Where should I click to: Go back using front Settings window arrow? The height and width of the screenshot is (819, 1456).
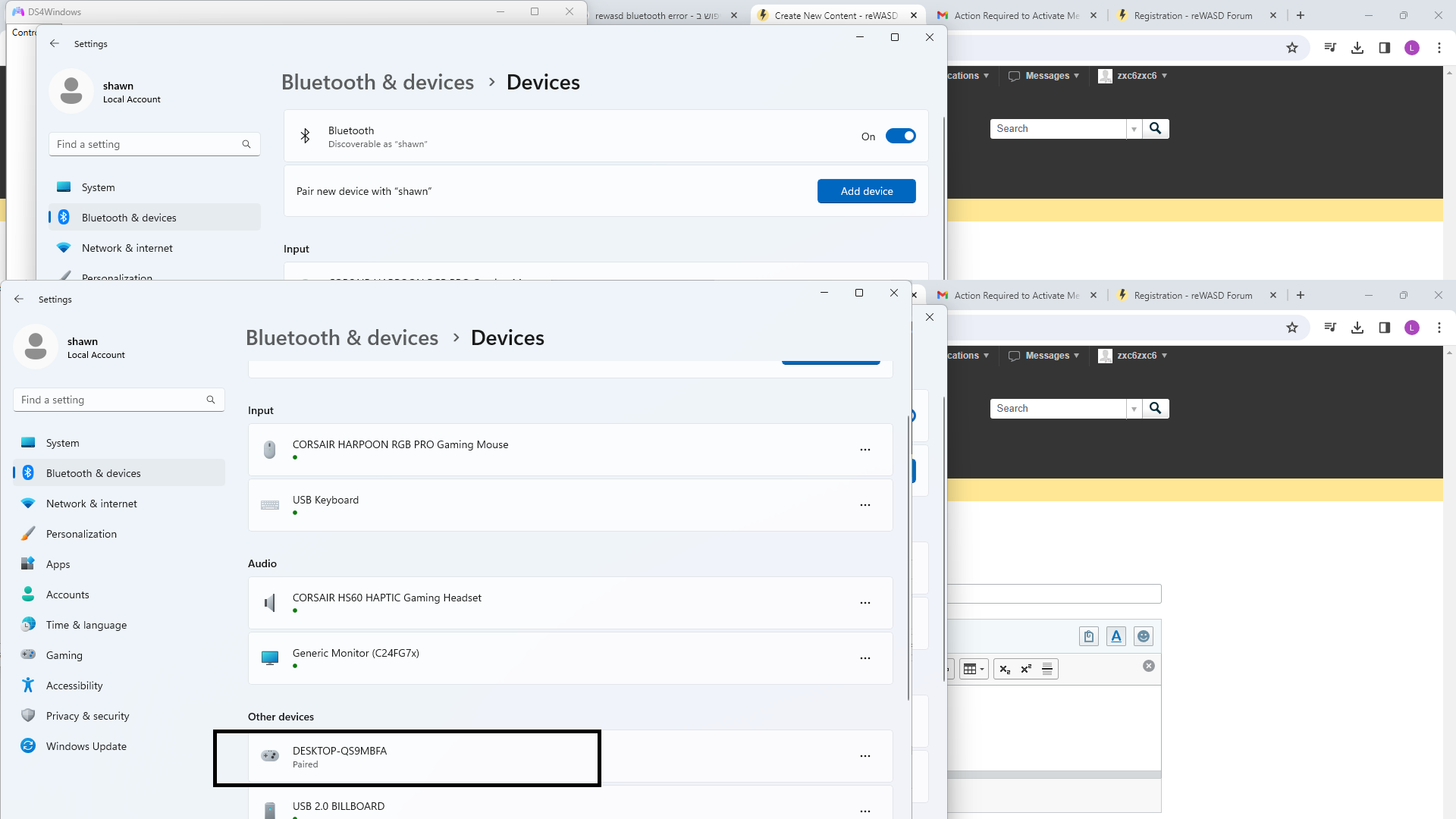(x=19, y=299)
